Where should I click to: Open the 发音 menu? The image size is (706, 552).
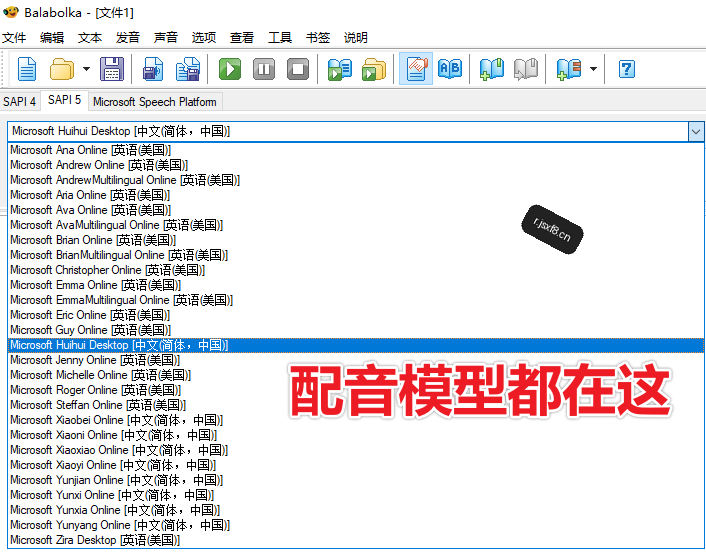pyautogui.click(x=127, y=37)
